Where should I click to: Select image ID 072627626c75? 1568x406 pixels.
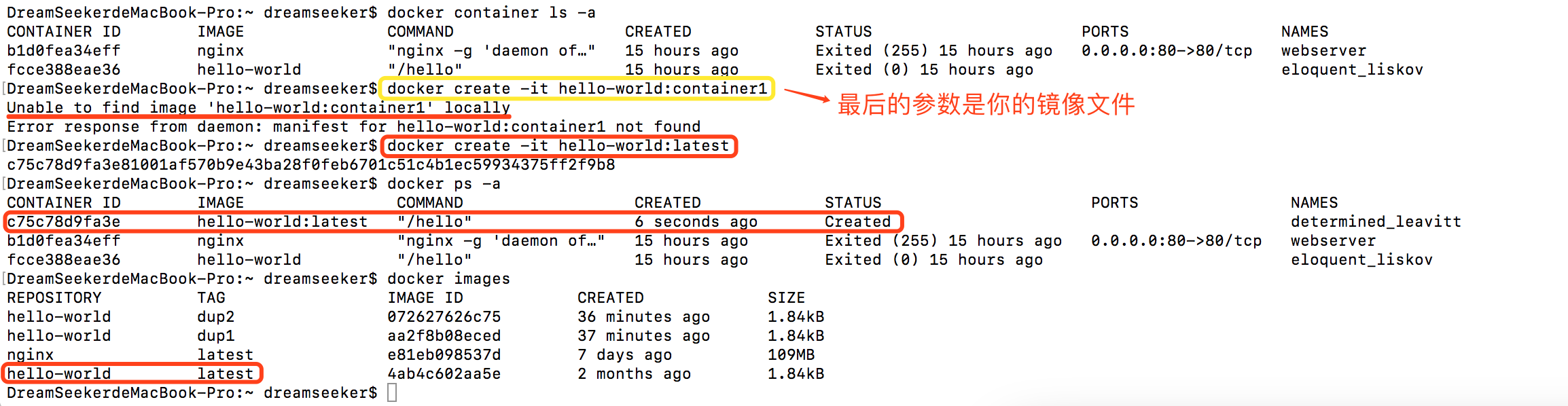click(x=444, y=316)
